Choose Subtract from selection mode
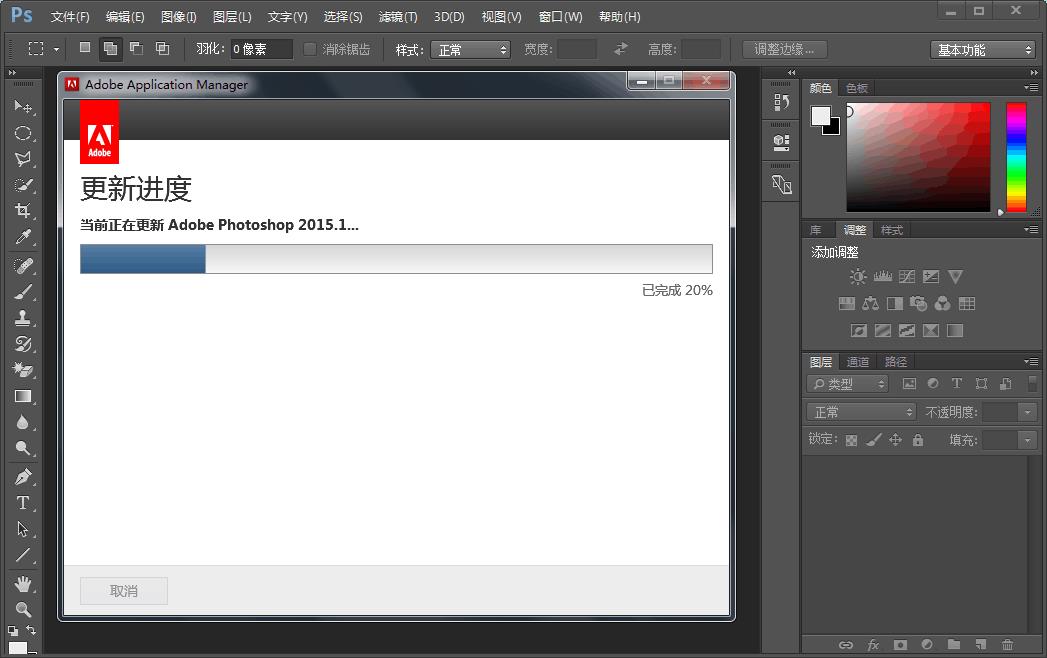This screenshot has height=658, width=1047. (136, 48)
